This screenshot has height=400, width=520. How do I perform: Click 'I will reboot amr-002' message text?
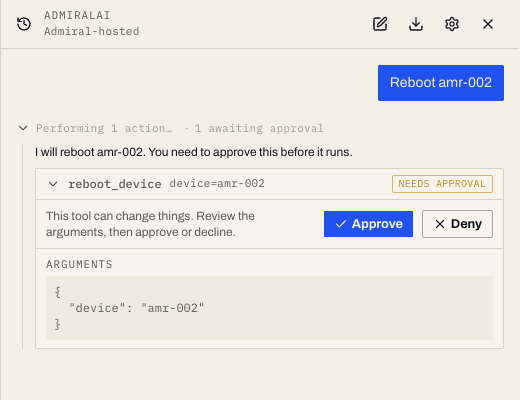pyautogui.click(x=194, y=152)
